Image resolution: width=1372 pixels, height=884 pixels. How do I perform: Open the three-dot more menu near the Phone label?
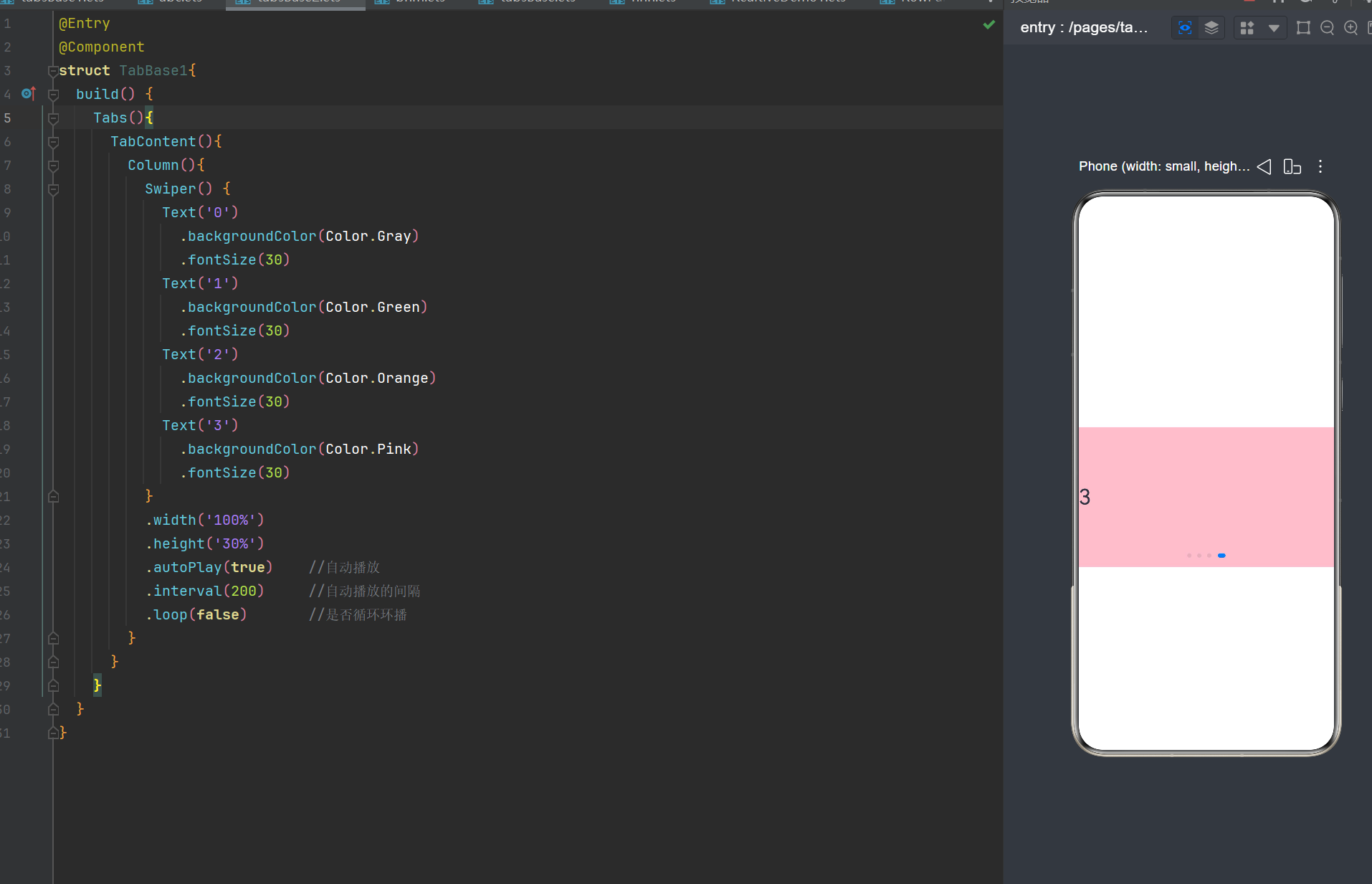pos(1320,166)
